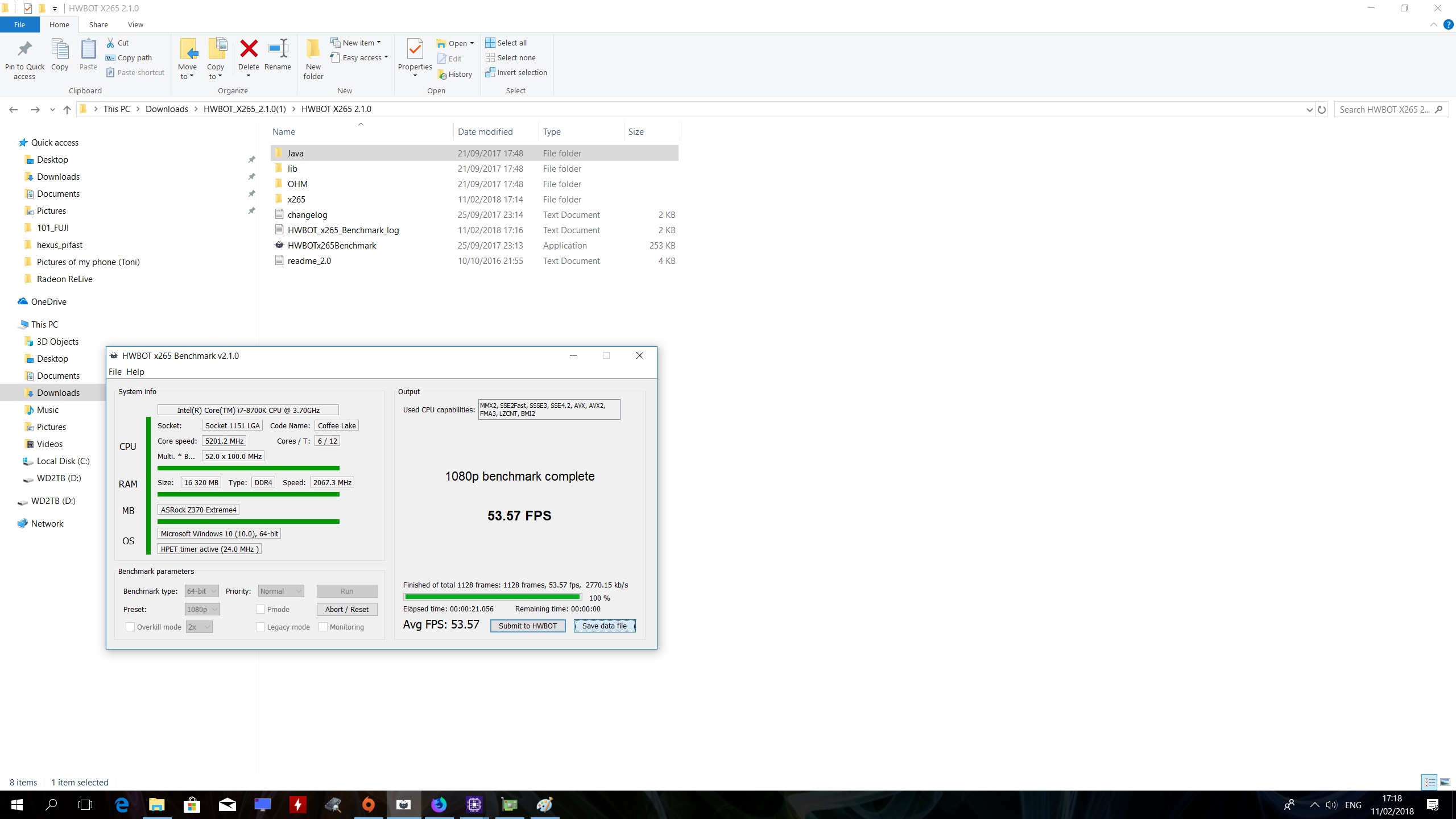
Task: Click Select none in ribbon
Action: click(511, 57)
